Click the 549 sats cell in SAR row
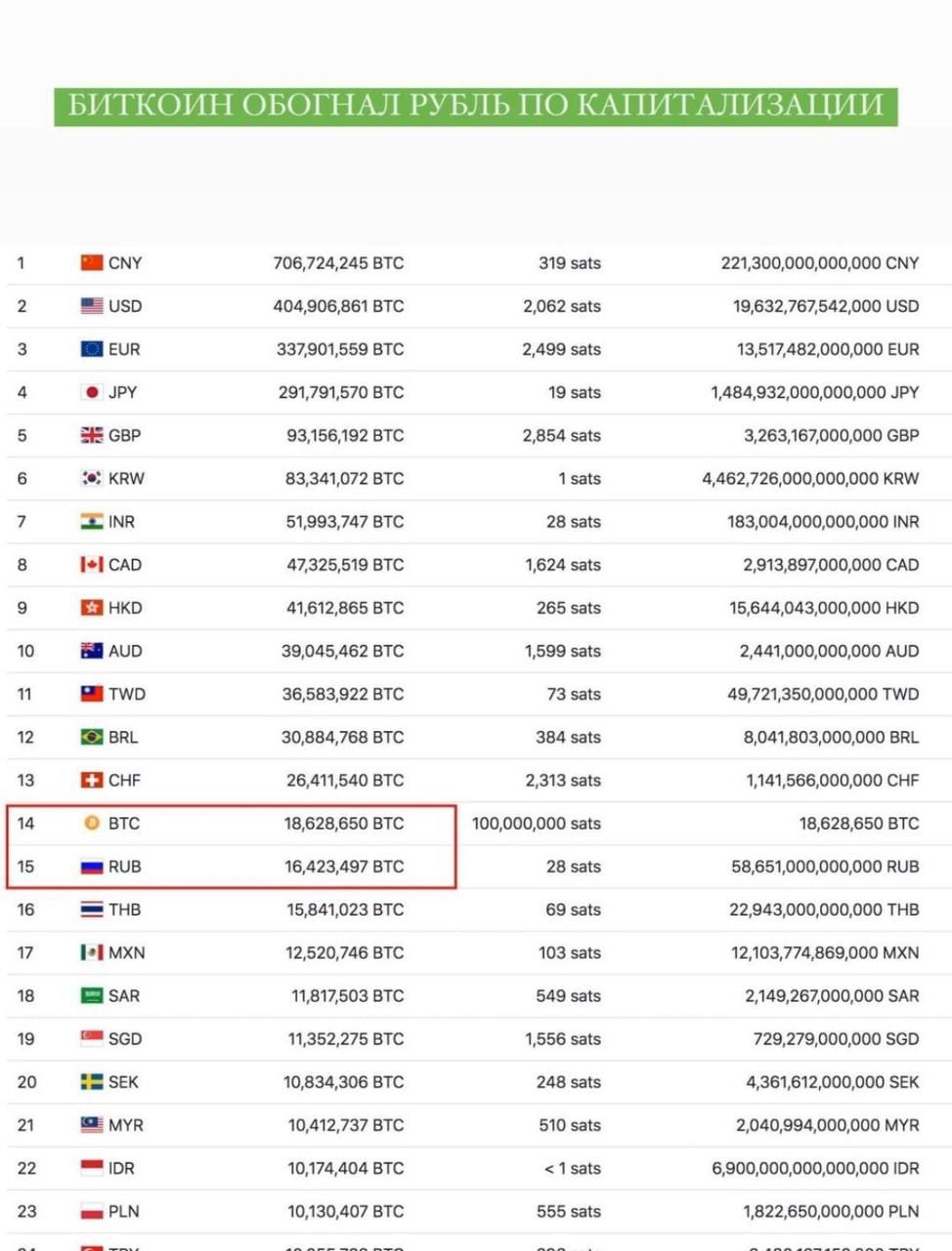 [x=570, y=995]
